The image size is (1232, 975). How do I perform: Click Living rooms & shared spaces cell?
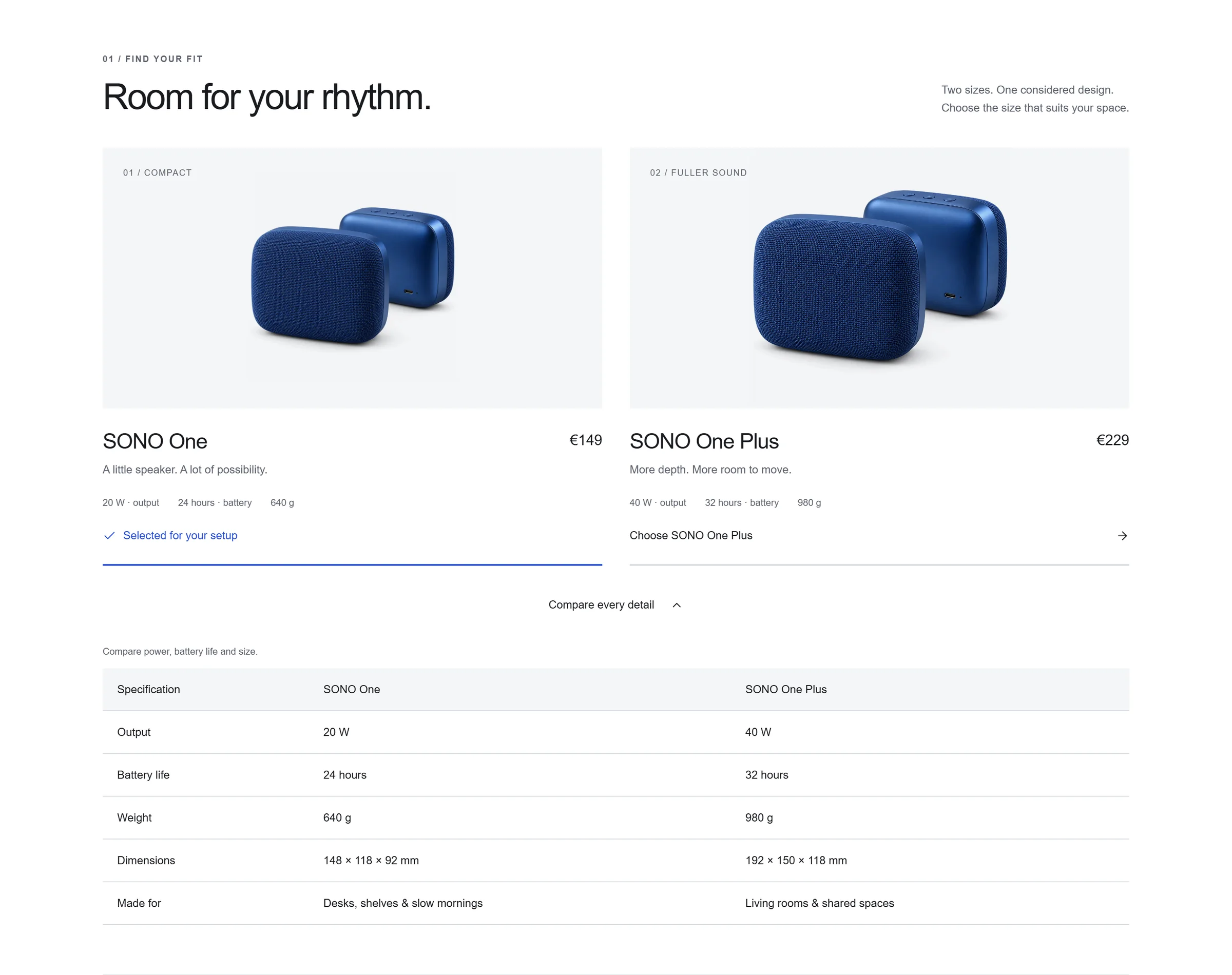coord(819,903)
